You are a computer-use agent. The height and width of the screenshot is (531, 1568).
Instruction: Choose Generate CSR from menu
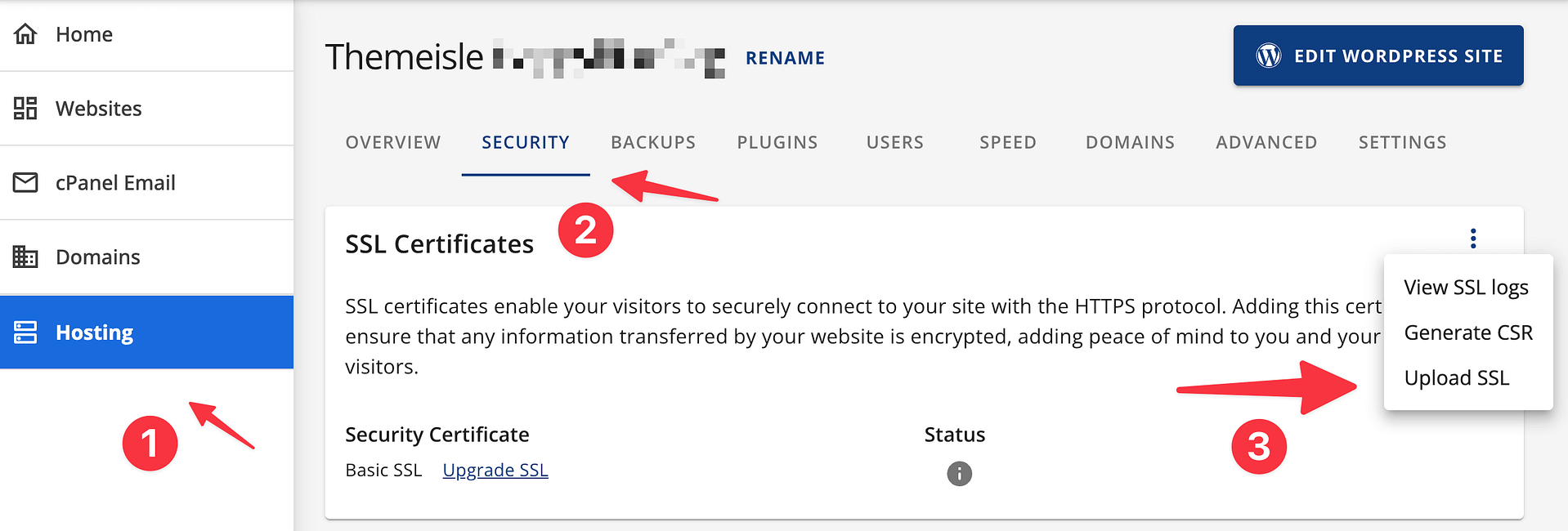pyautogui.click(x=1468, y=332)
